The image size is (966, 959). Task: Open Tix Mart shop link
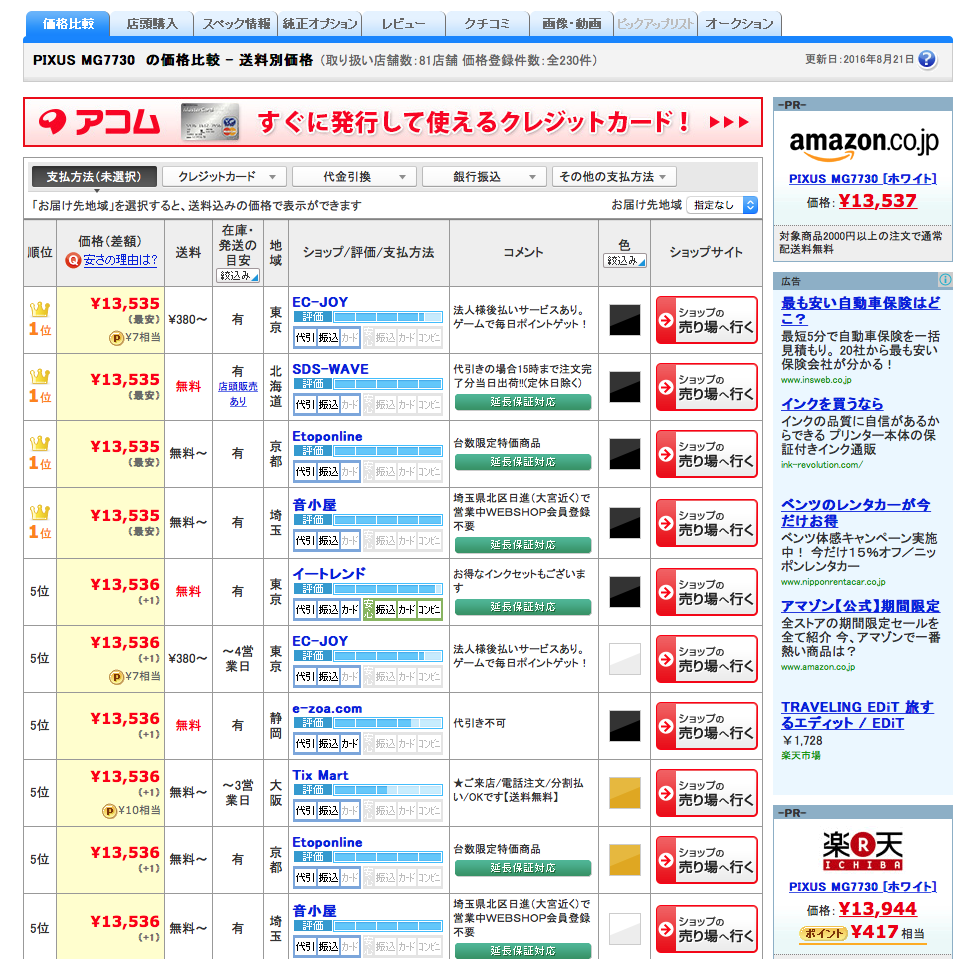[320, 775]
